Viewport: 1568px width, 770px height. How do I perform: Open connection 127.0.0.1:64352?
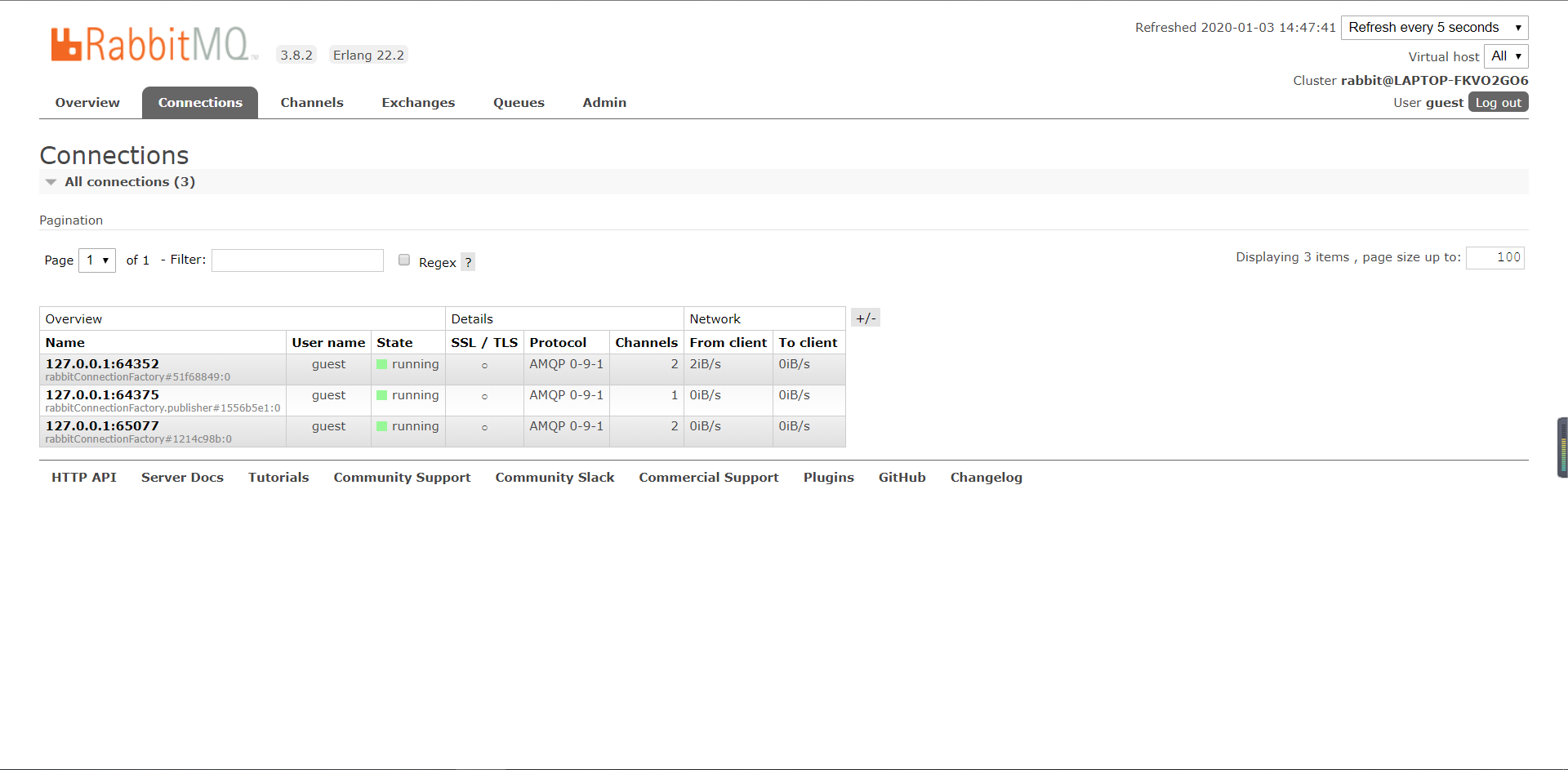(102, 364)
